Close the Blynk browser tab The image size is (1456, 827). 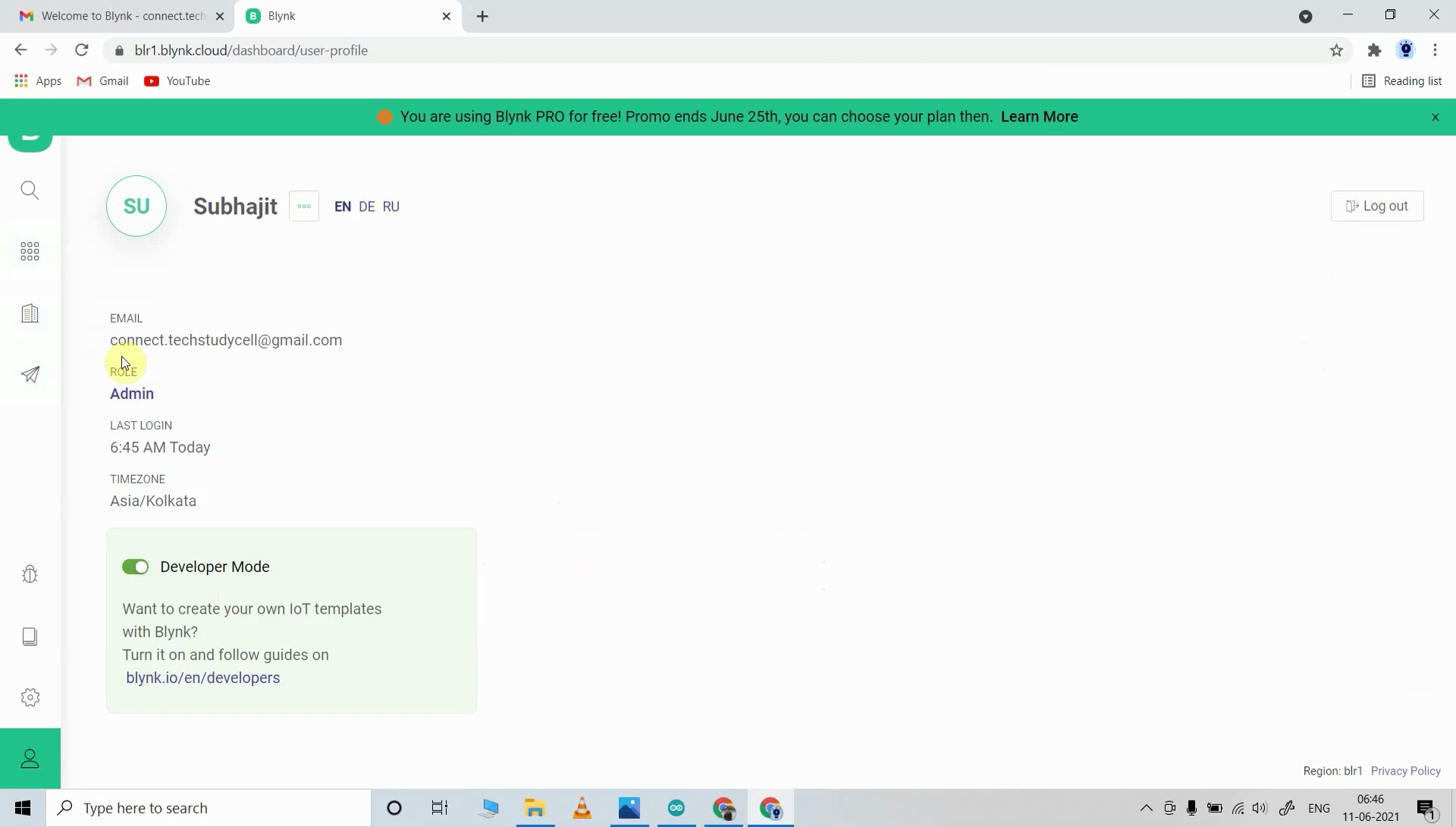(447, 16)
